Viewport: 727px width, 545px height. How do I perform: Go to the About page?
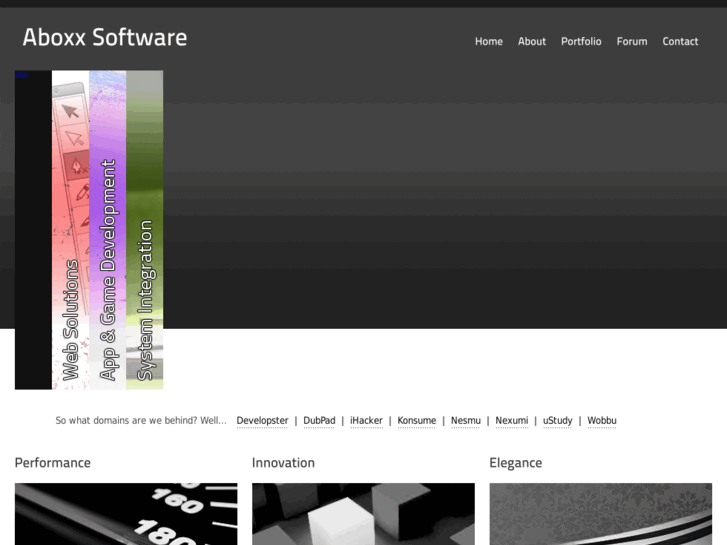532,41
